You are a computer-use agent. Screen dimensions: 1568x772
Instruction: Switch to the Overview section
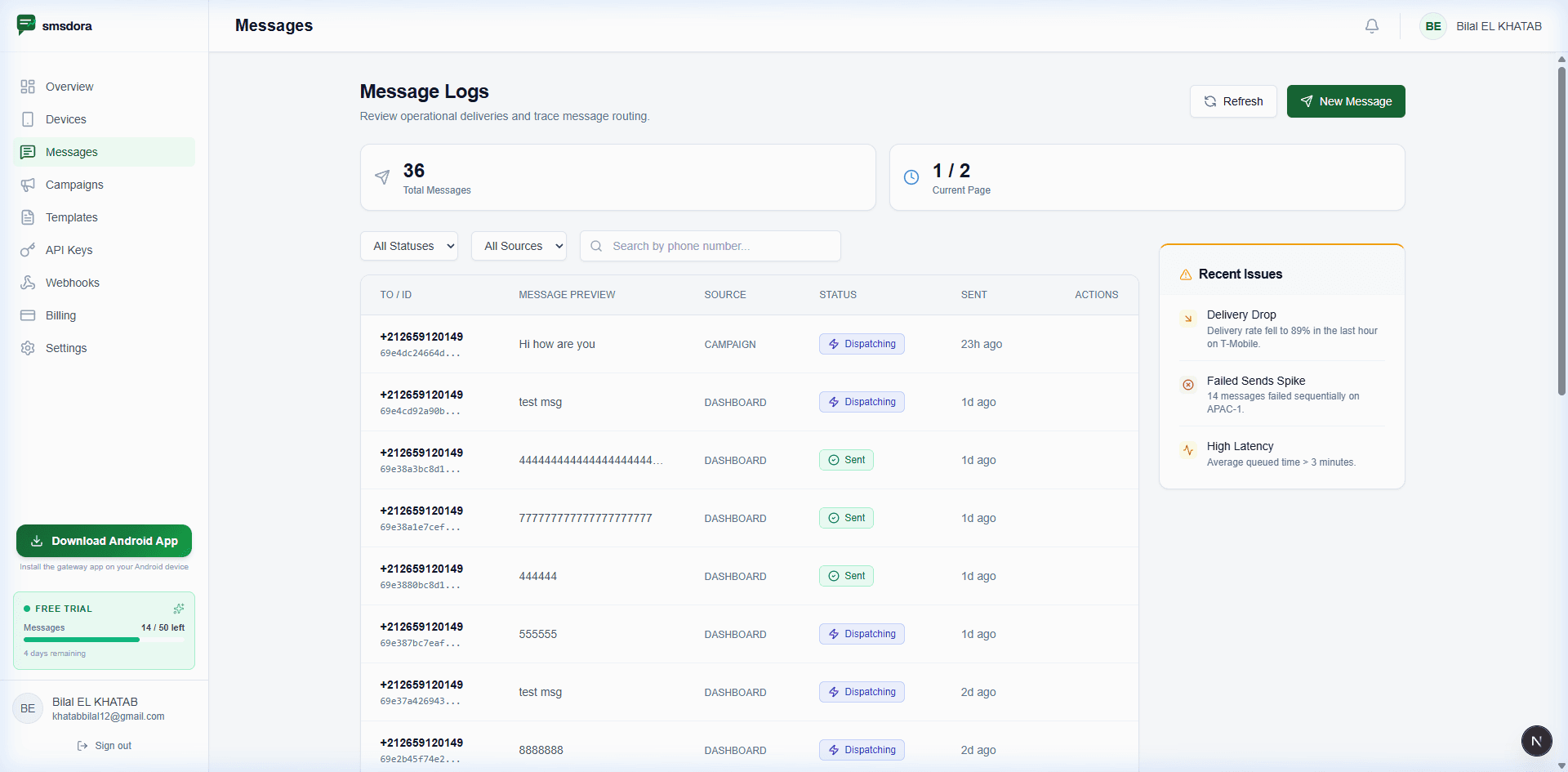coord(69,87)
